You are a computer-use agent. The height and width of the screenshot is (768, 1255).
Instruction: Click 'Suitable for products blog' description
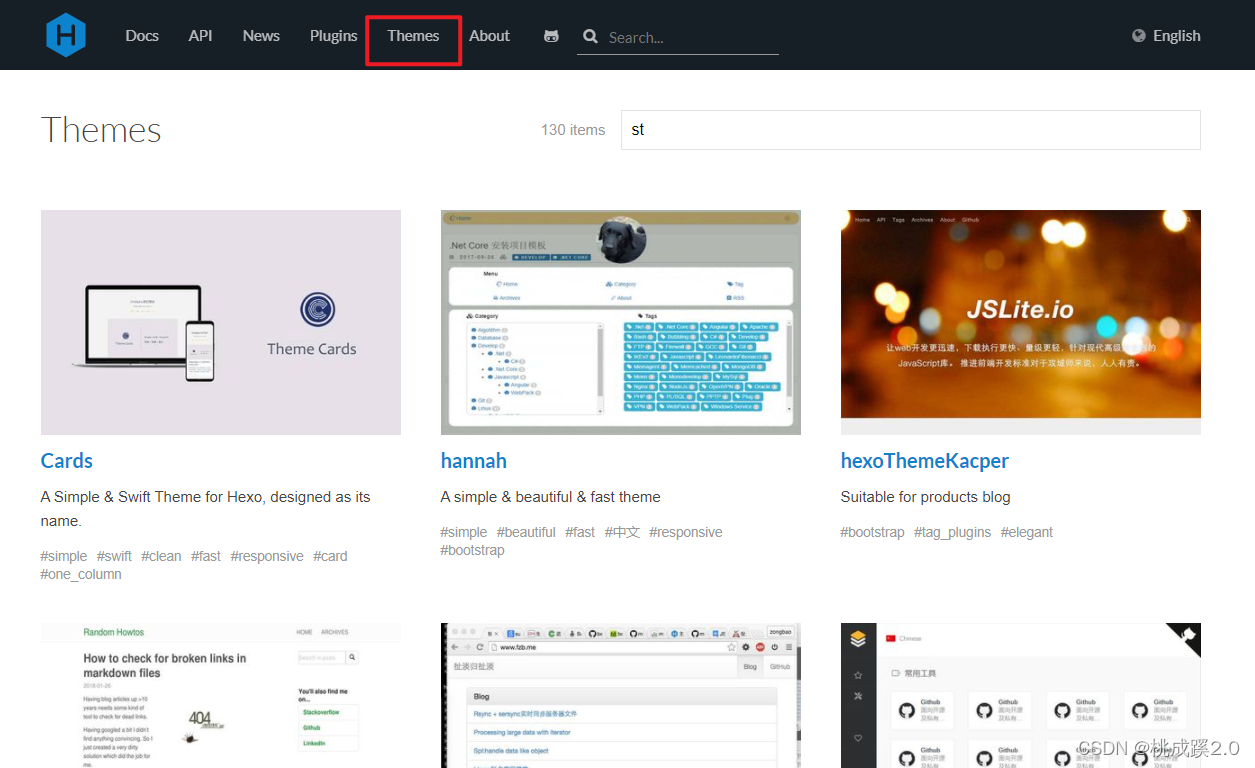pos(926,497)
